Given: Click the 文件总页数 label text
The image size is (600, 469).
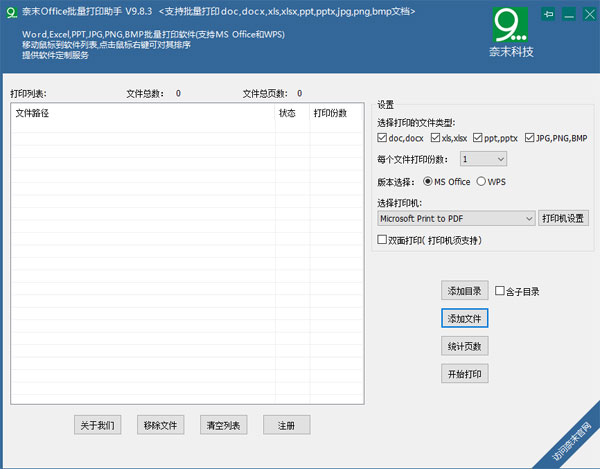Looking at the screenshot, I should [x=265, y=94].
